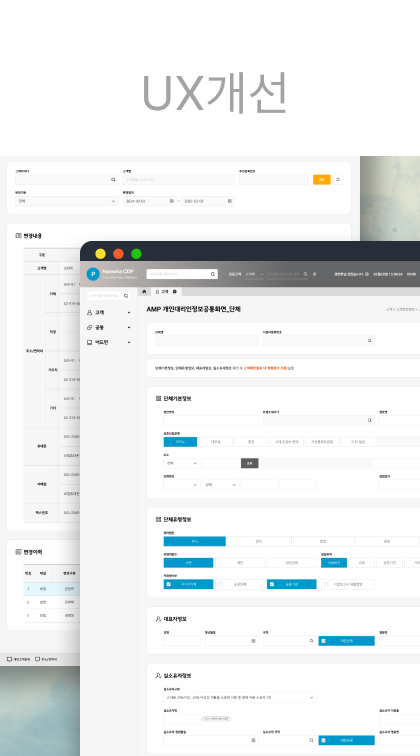Click the orange search button in back window
420x756 pixels.
(322, 179)
